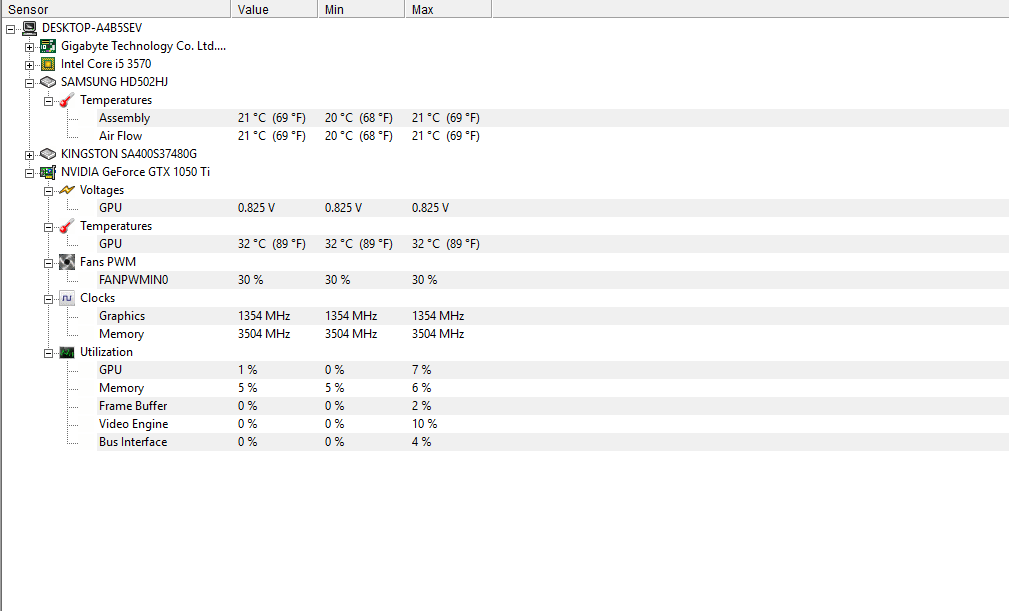1009x611 pixels.
Task: Click the 1354 MHz Graphics clock value
Action: (x=264, y=316)
